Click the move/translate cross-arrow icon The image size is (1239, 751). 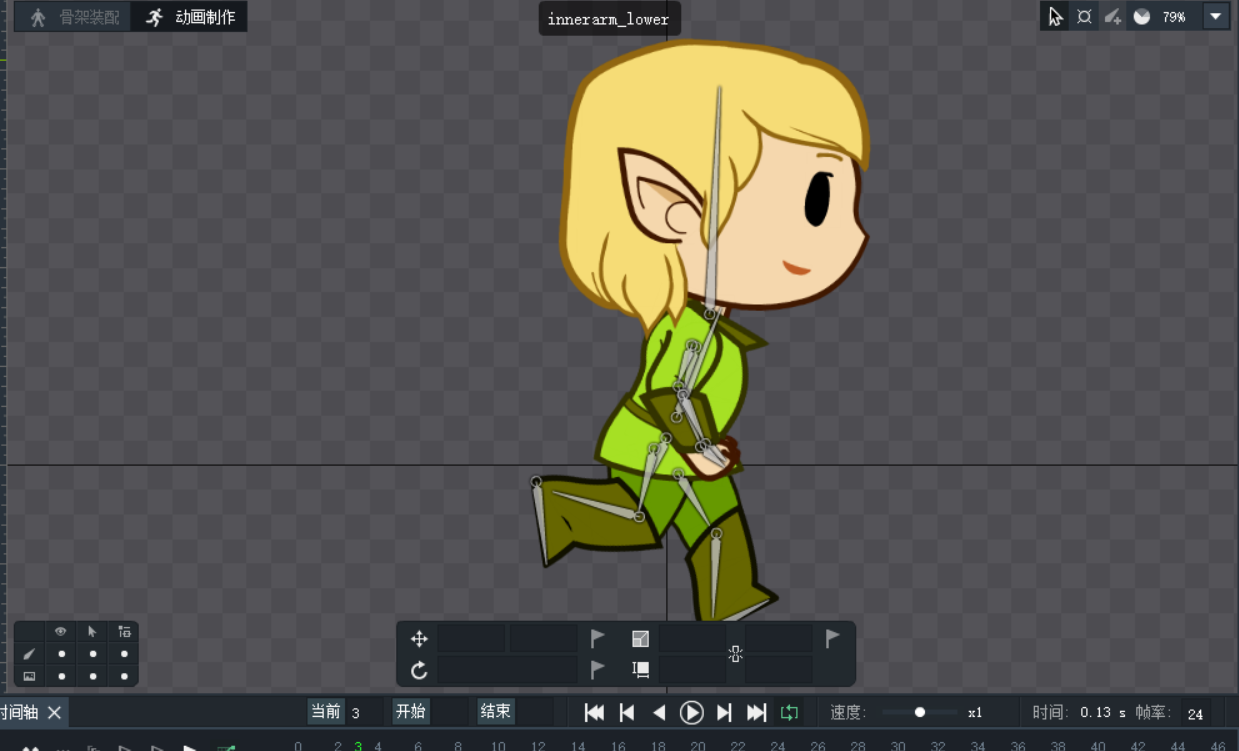pos(419,639)
